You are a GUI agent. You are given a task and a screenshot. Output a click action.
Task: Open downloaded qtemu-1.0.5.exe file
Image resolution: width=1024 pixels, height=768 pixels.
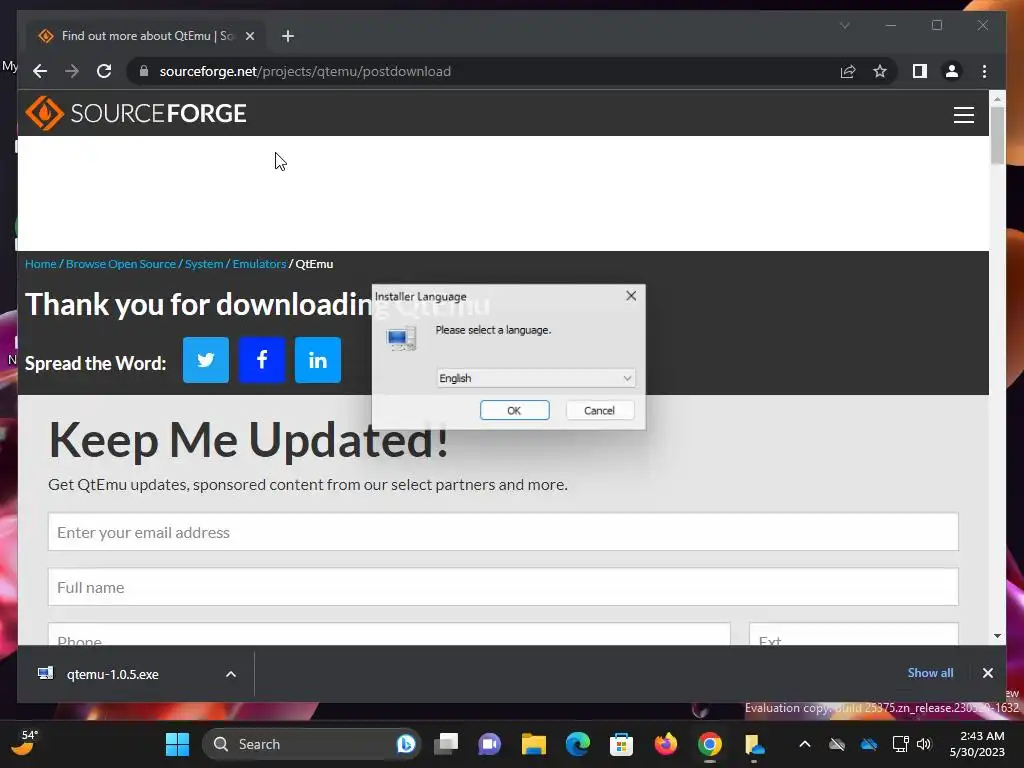pyautogui.click(x=112, y=674)
